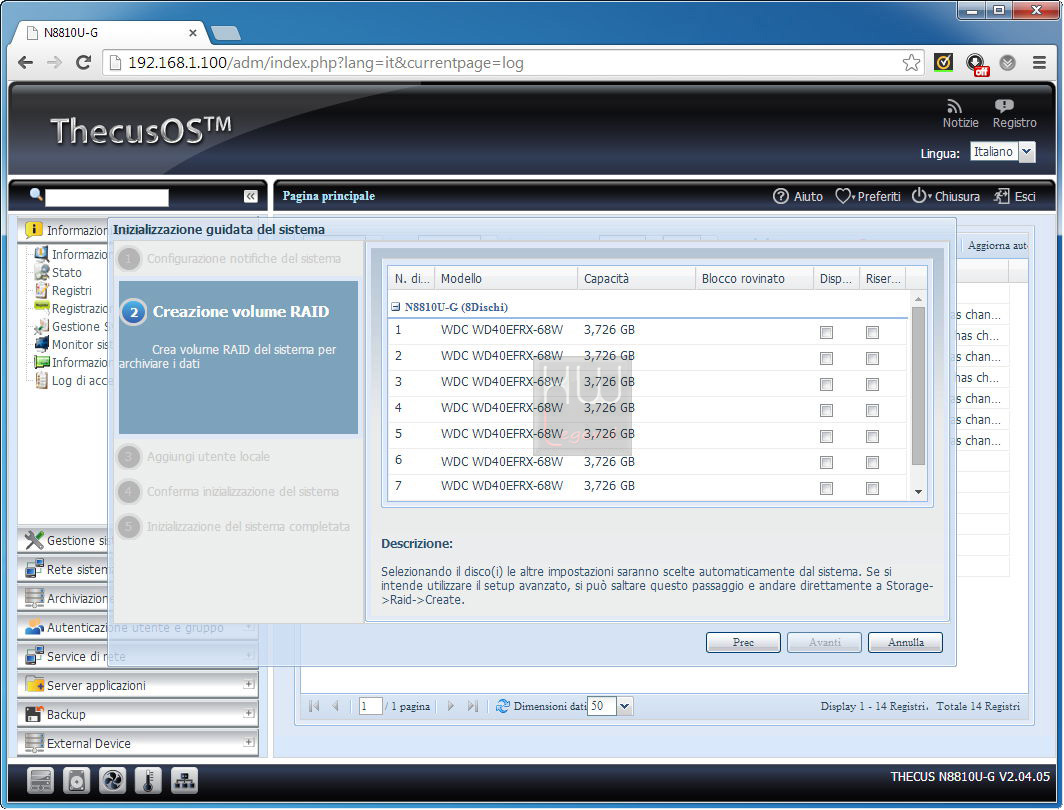Click the page number input field
This screenshot has height=810, width=1064.
(x=370, y=706)
